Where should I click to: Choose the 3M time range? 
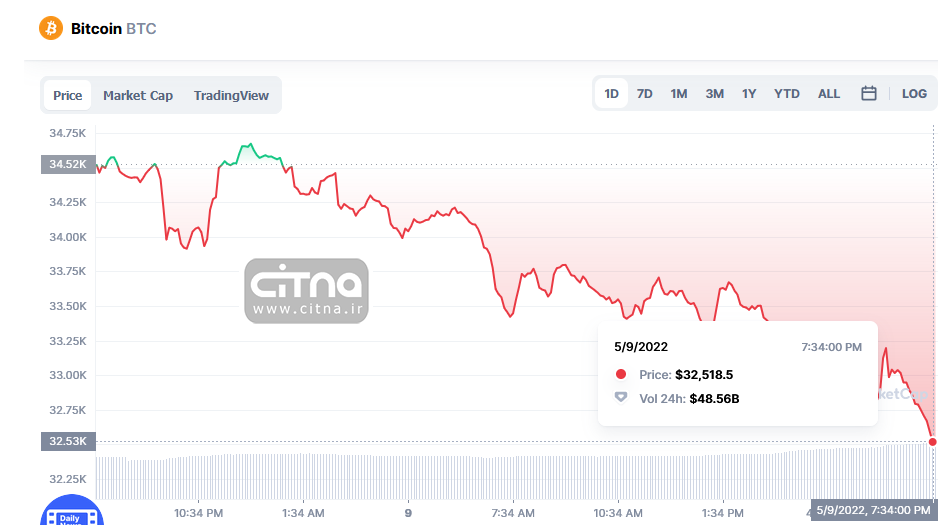pos(714,94)
